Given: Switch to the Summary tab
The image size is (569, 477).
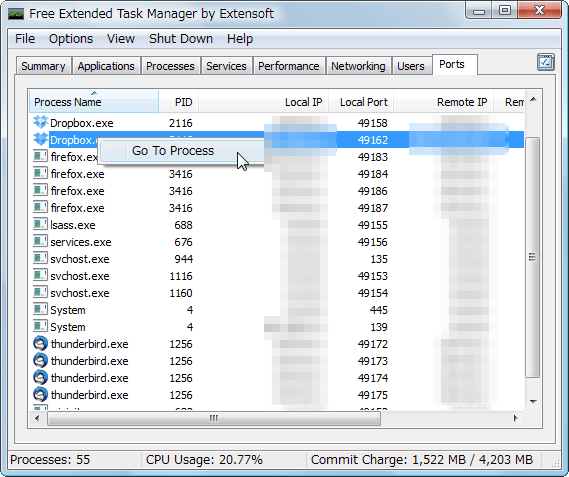Looking at the screenshot, I should pyautogui.click(x=43, y=66).
